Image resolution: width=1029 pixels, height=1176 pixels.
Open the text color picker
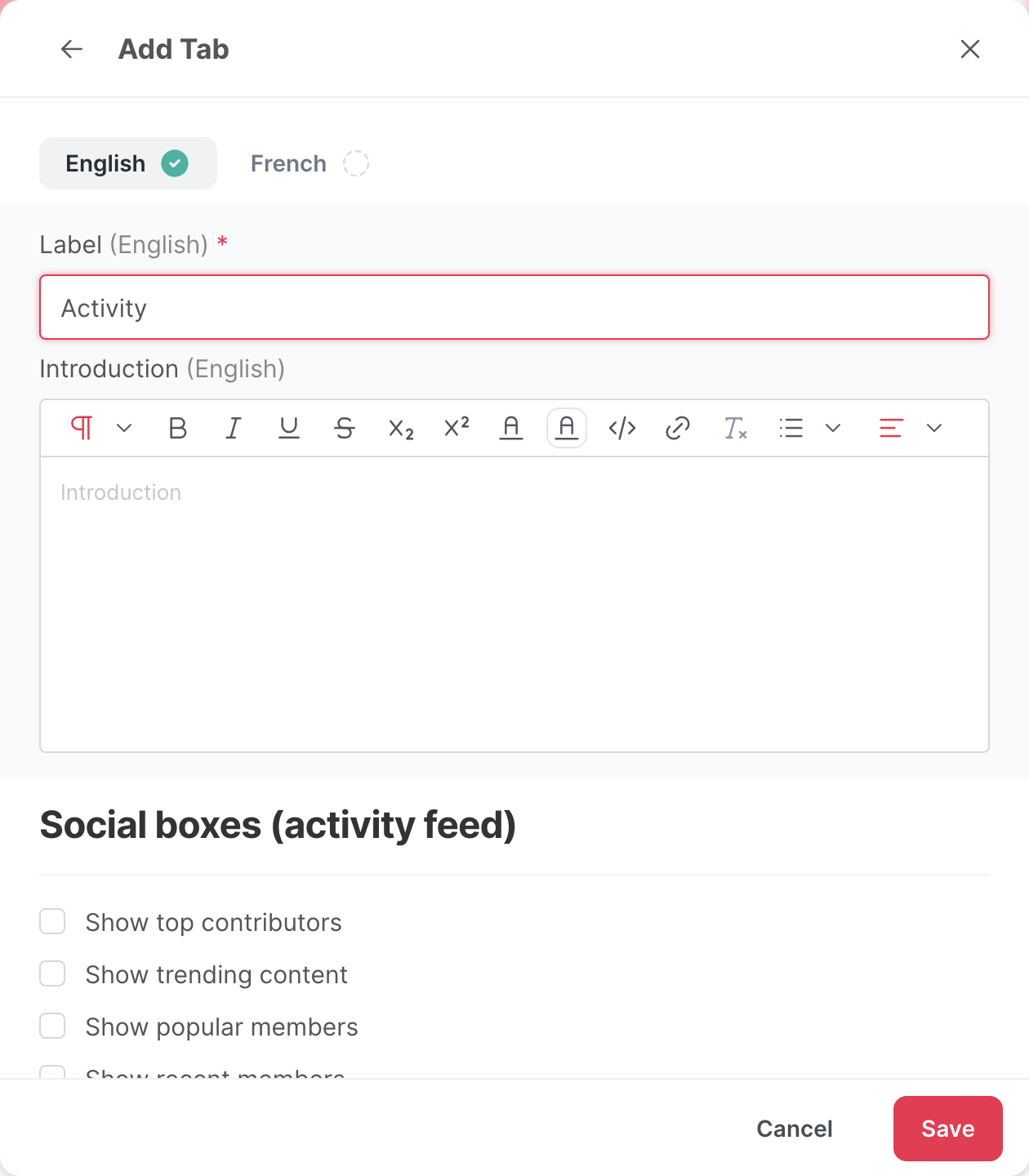(511, 428)
